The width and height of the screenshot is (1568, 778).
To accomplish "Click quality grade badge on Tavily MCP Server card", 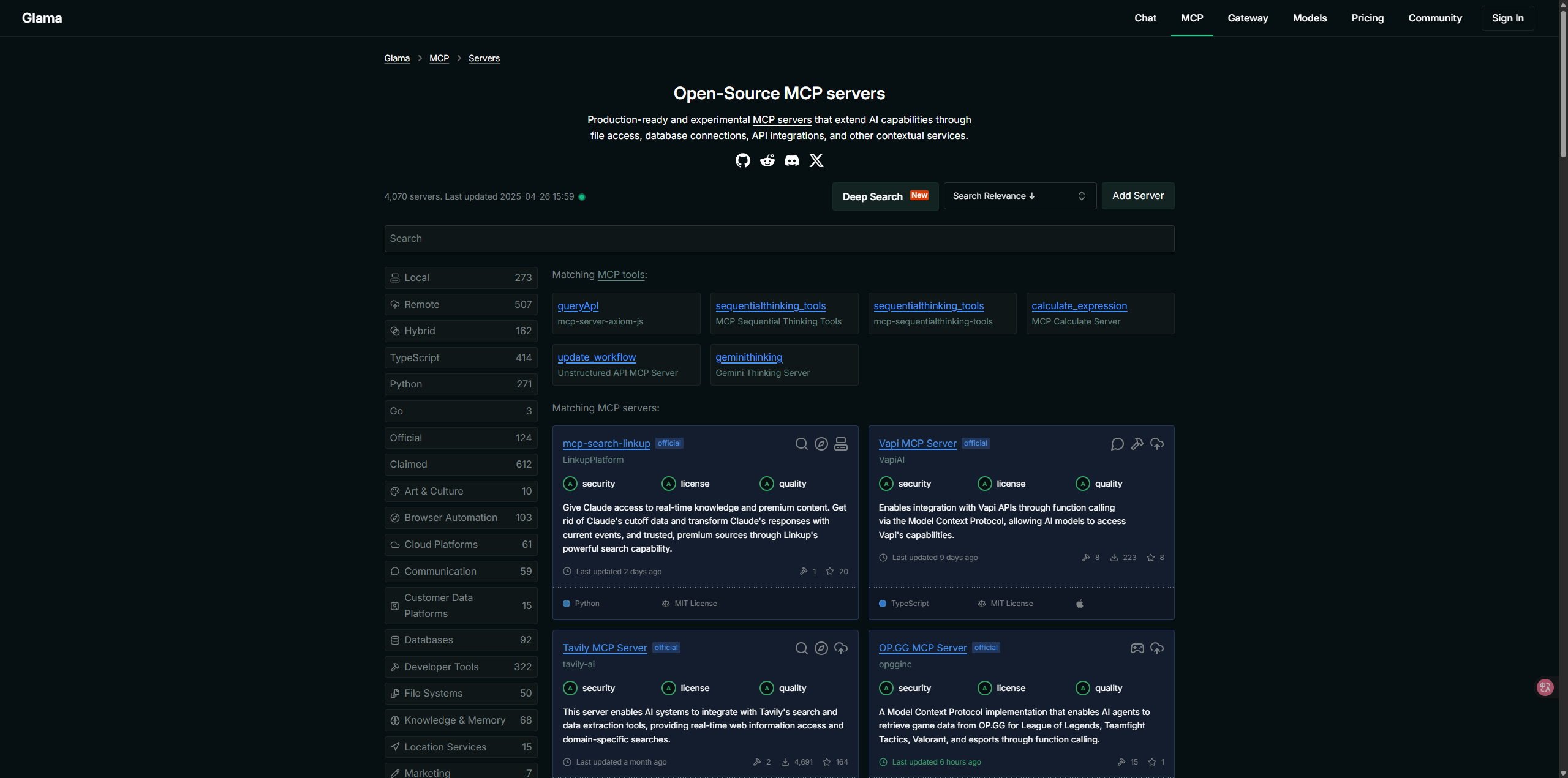I will coord(766,688).
